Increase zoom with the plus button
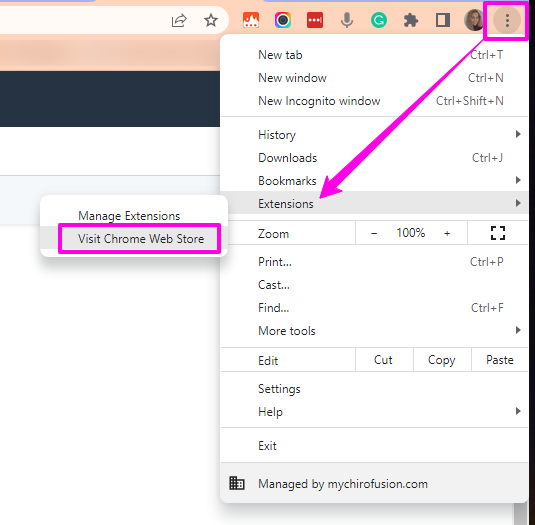Image resolution: width=535 pixels, height=525 pixels. (447, 233)
